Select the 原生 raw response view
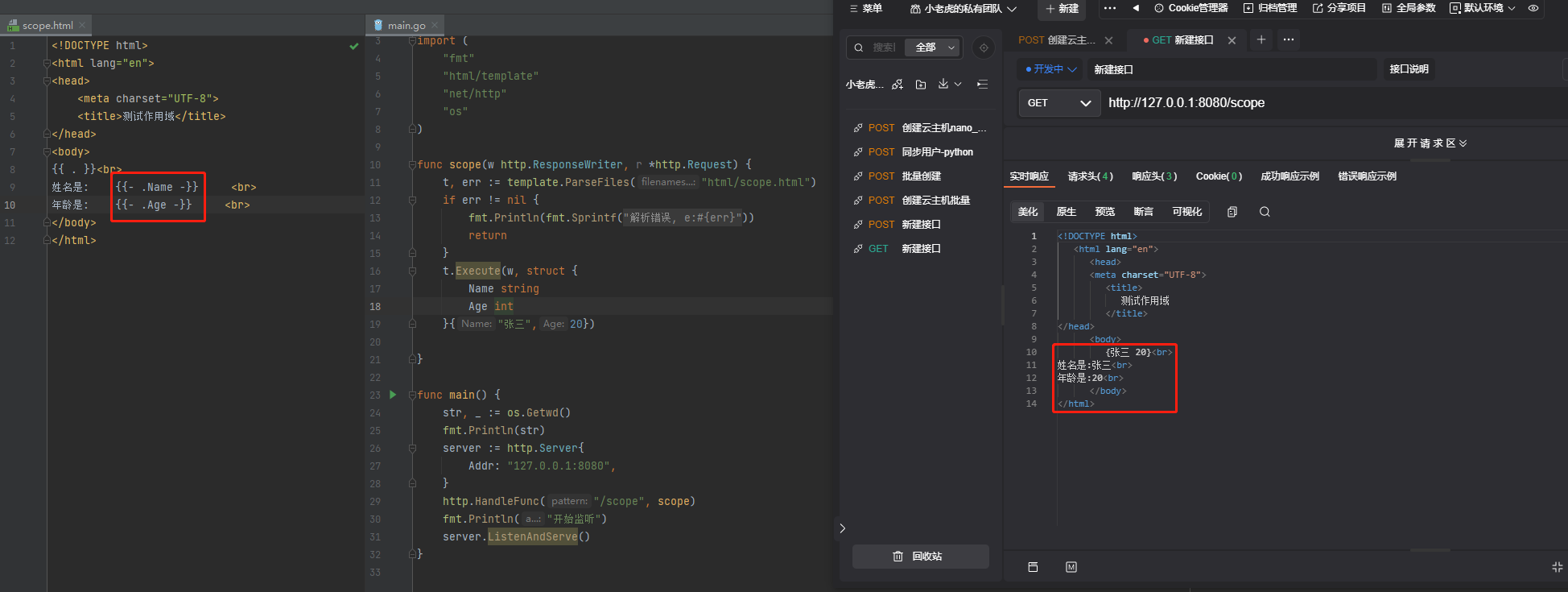 tap(1067, 212)
